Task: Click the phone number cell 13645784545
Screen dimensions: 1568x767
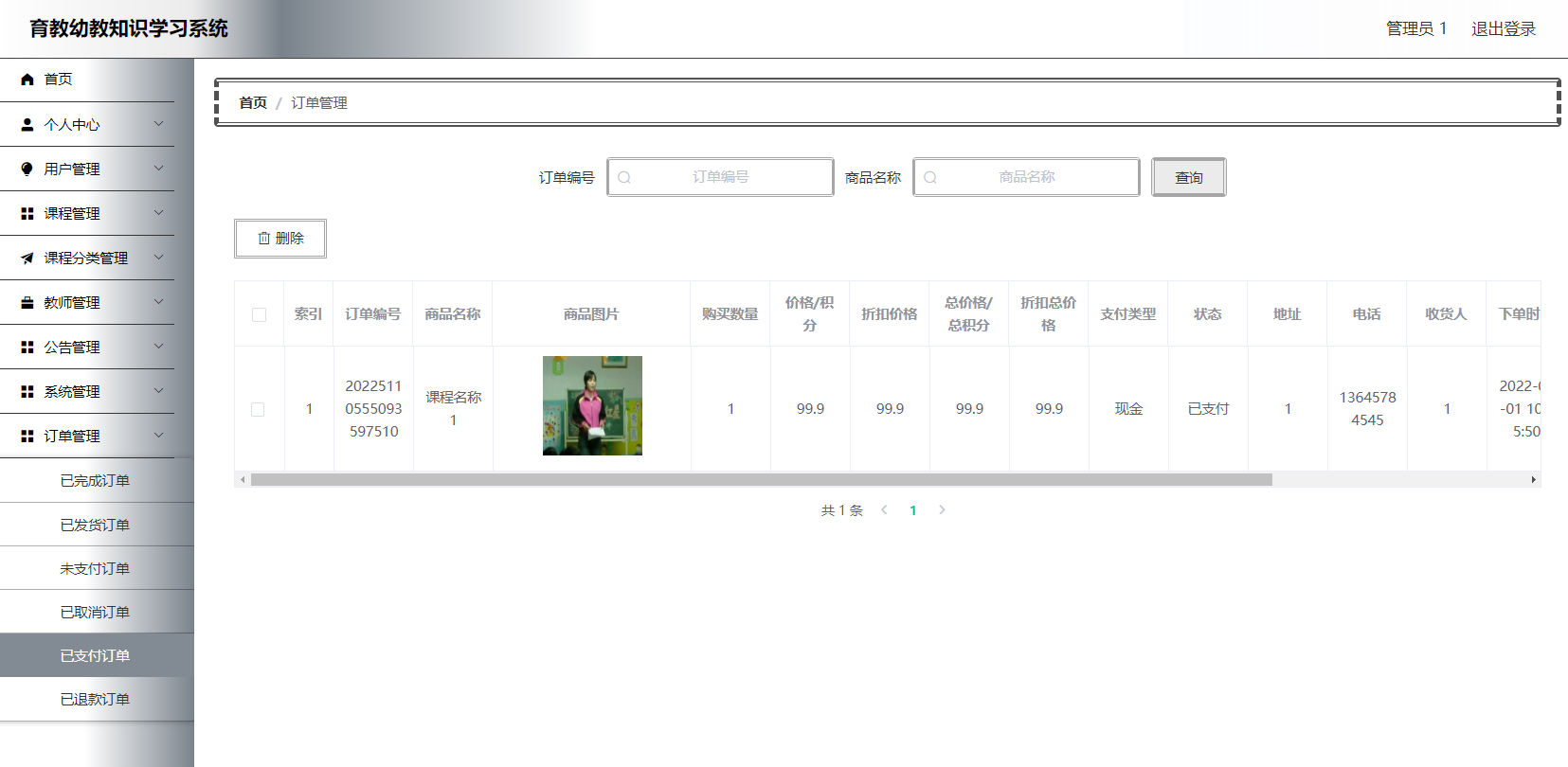Action: pyautogui.click(x=1368, y=409)
